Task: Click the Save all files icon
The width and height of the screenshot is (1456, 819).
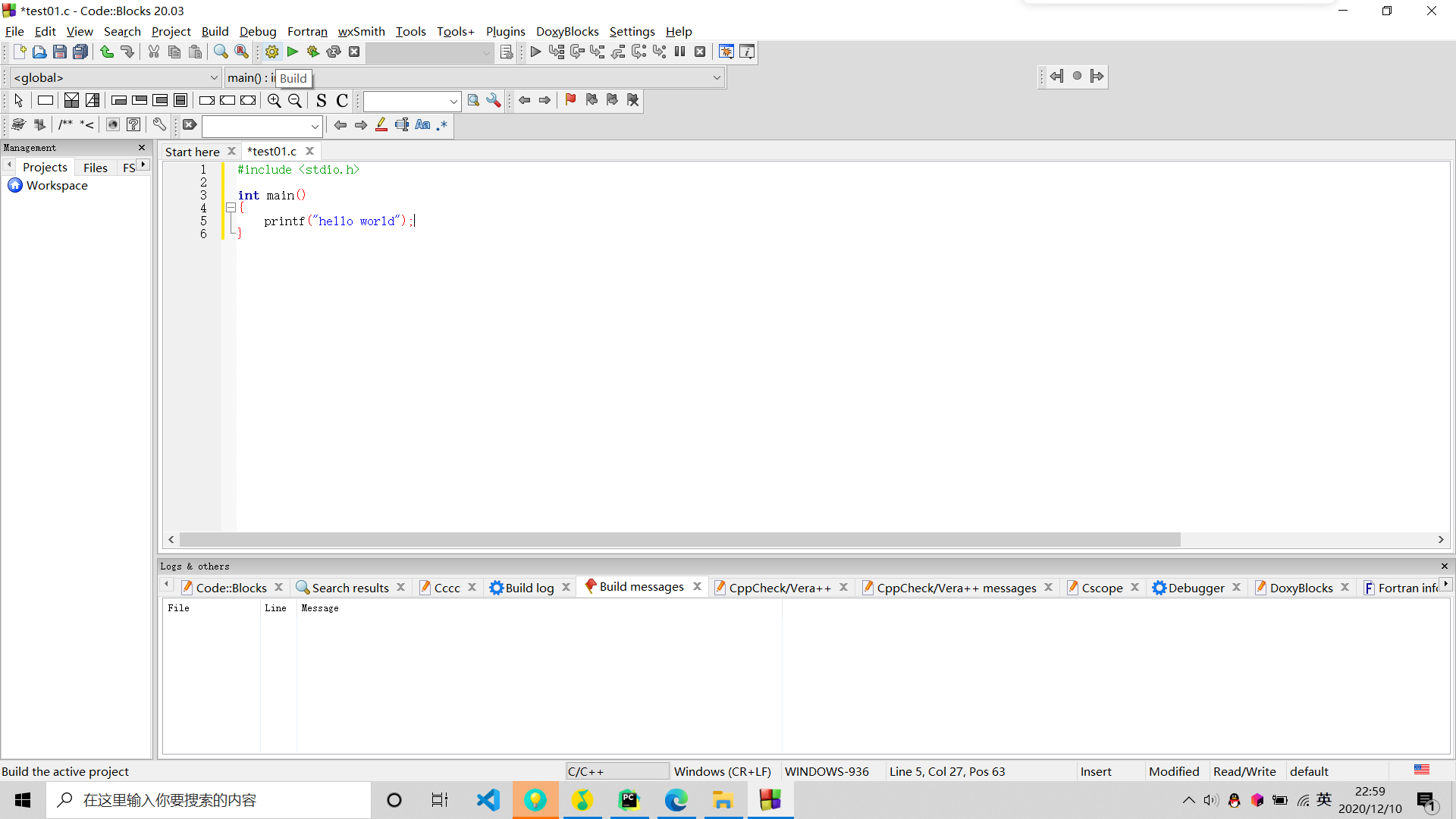Action: (80, 52)
